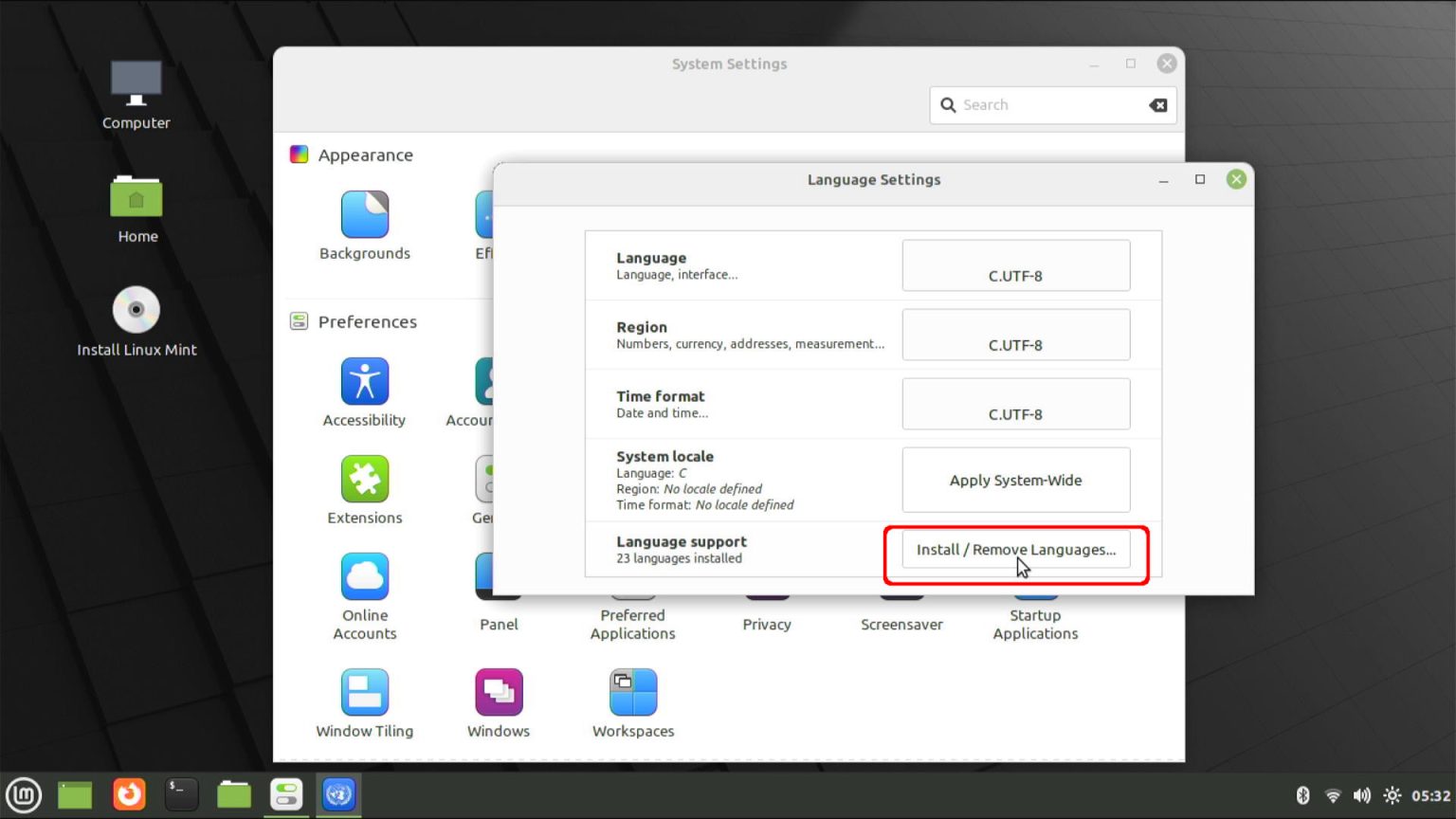Change the Region setting showing C.UTF-8
Viewport: 1456px width, 819px height.
[x=1015, y=335]
